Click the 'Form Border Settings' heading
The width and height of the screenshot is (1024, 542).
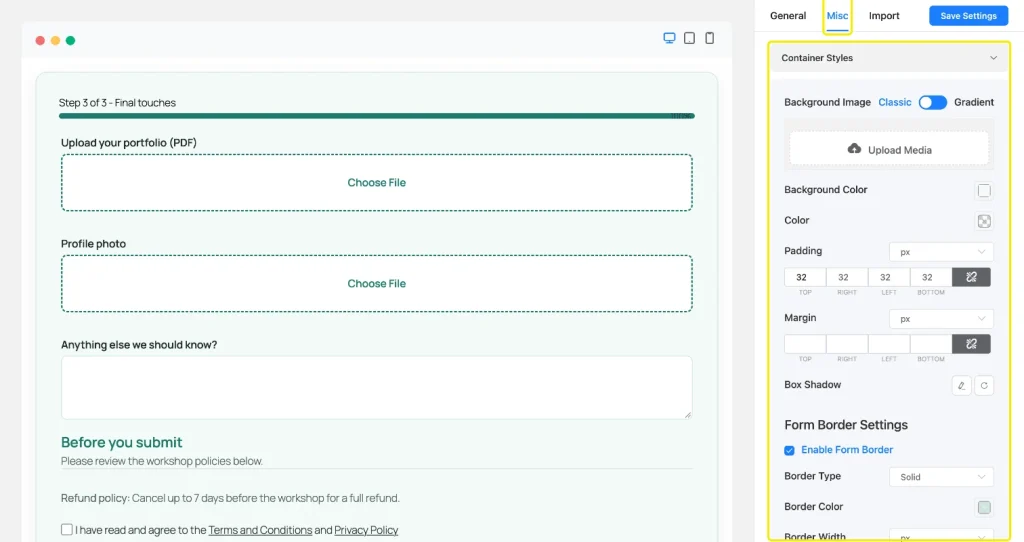[x=846, y=425]
